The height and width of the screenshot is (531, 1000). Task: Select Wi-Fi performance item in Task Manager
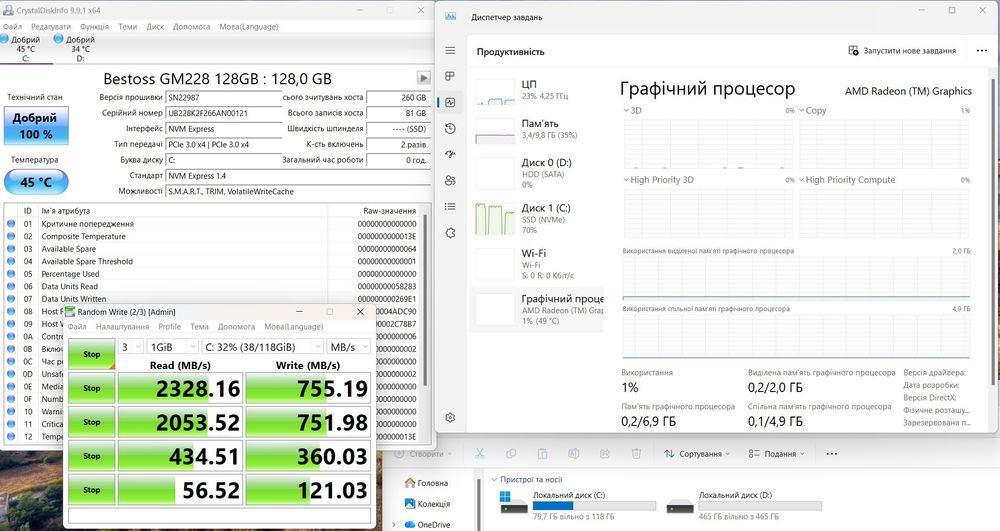pos(537,263)
